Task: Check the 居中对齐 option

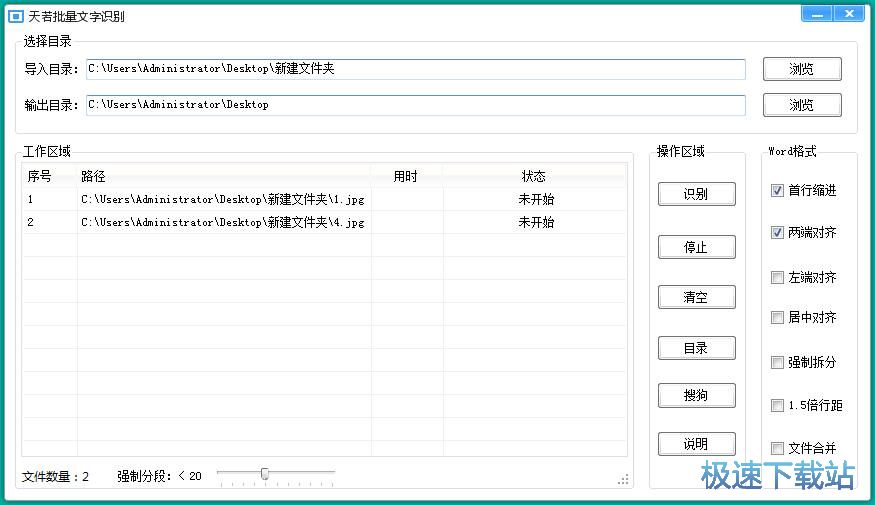Action: [777, 318]
